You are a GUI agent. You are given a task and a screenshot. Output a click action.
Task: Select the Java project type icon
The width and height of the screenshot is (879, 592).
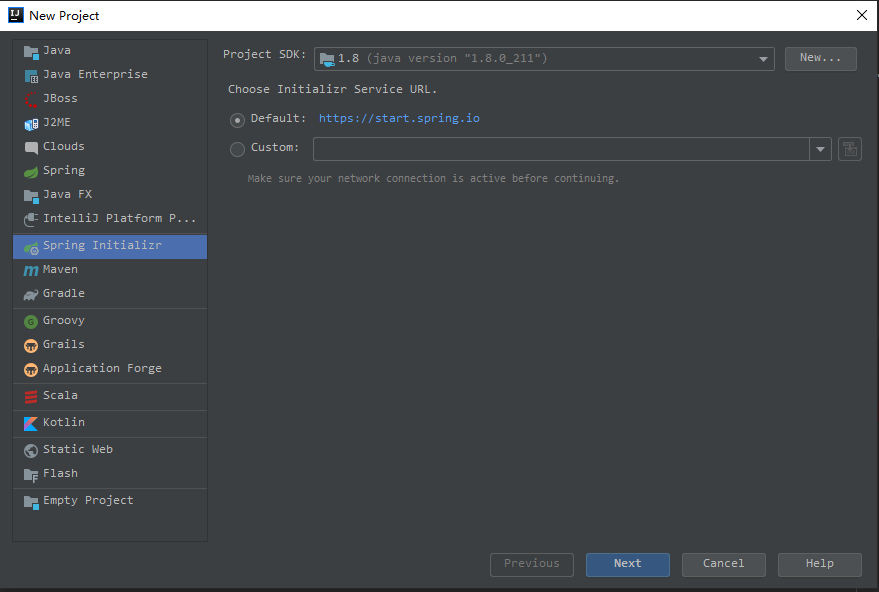(x=32, y=50)
